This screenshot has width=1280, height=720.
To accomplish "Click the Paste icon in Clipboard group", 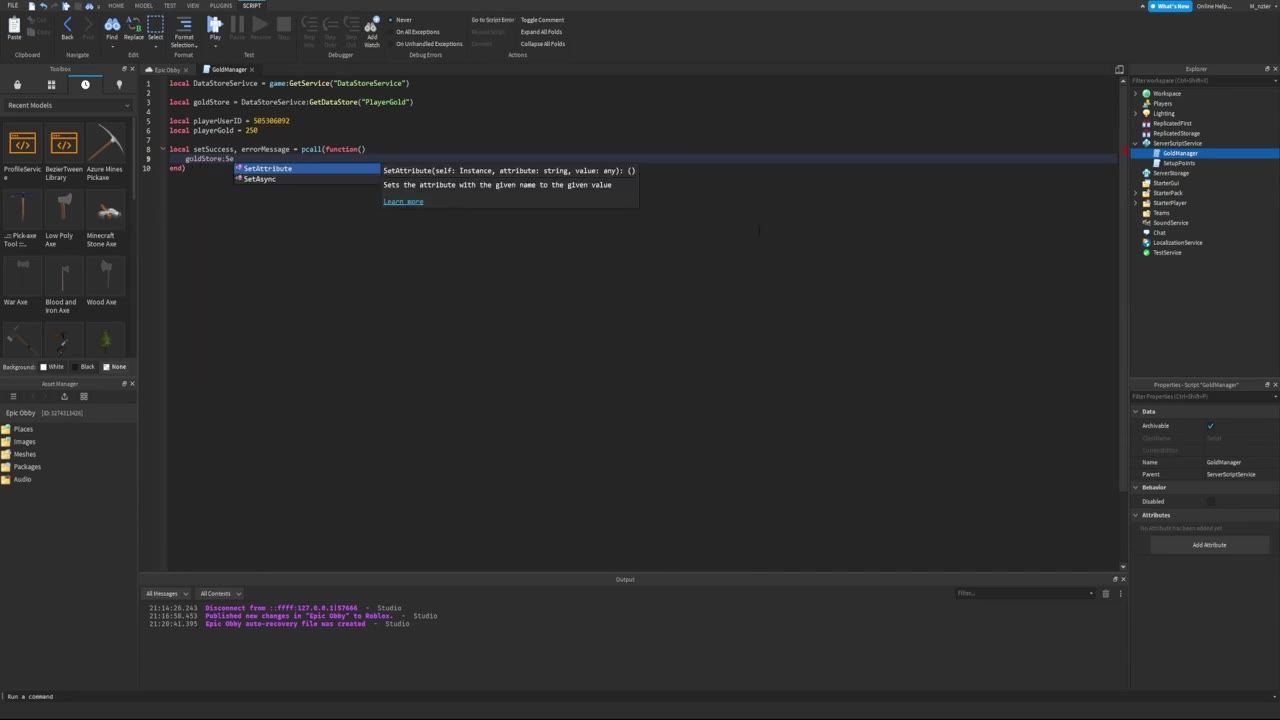I will tap(14, 24).
